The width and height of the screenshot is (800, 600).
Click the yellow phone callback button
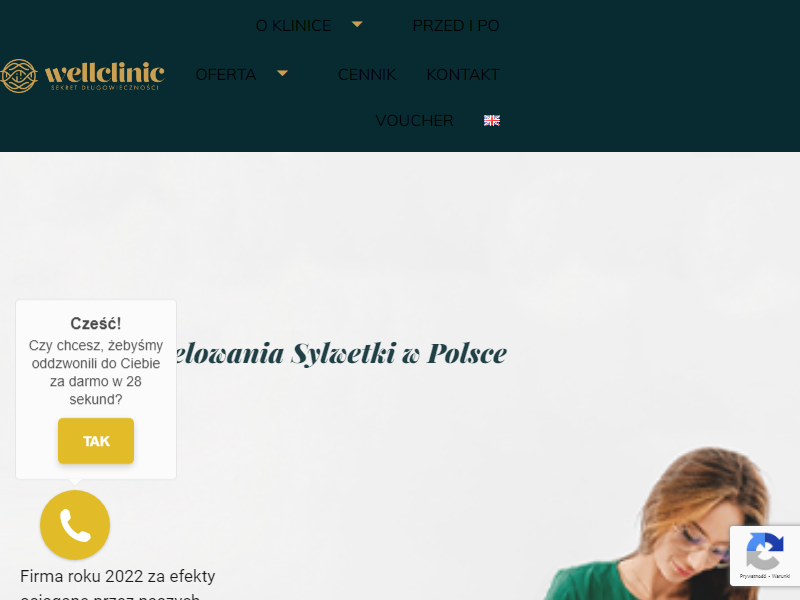[75, 524]
